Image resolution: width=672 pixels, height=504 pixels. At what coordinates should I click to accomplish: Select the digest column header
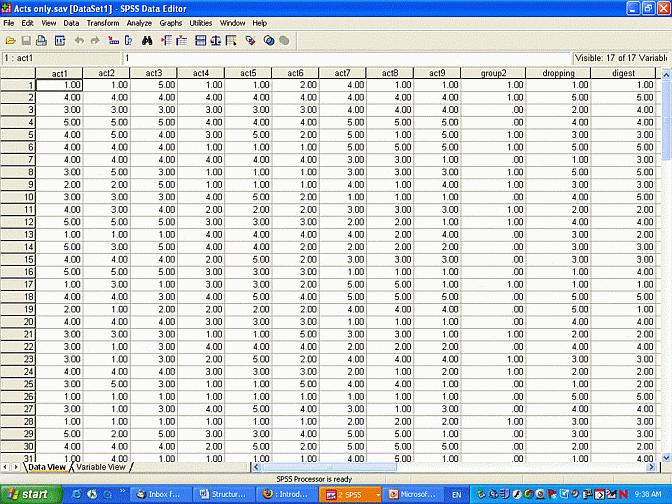(x=623, y=73)
